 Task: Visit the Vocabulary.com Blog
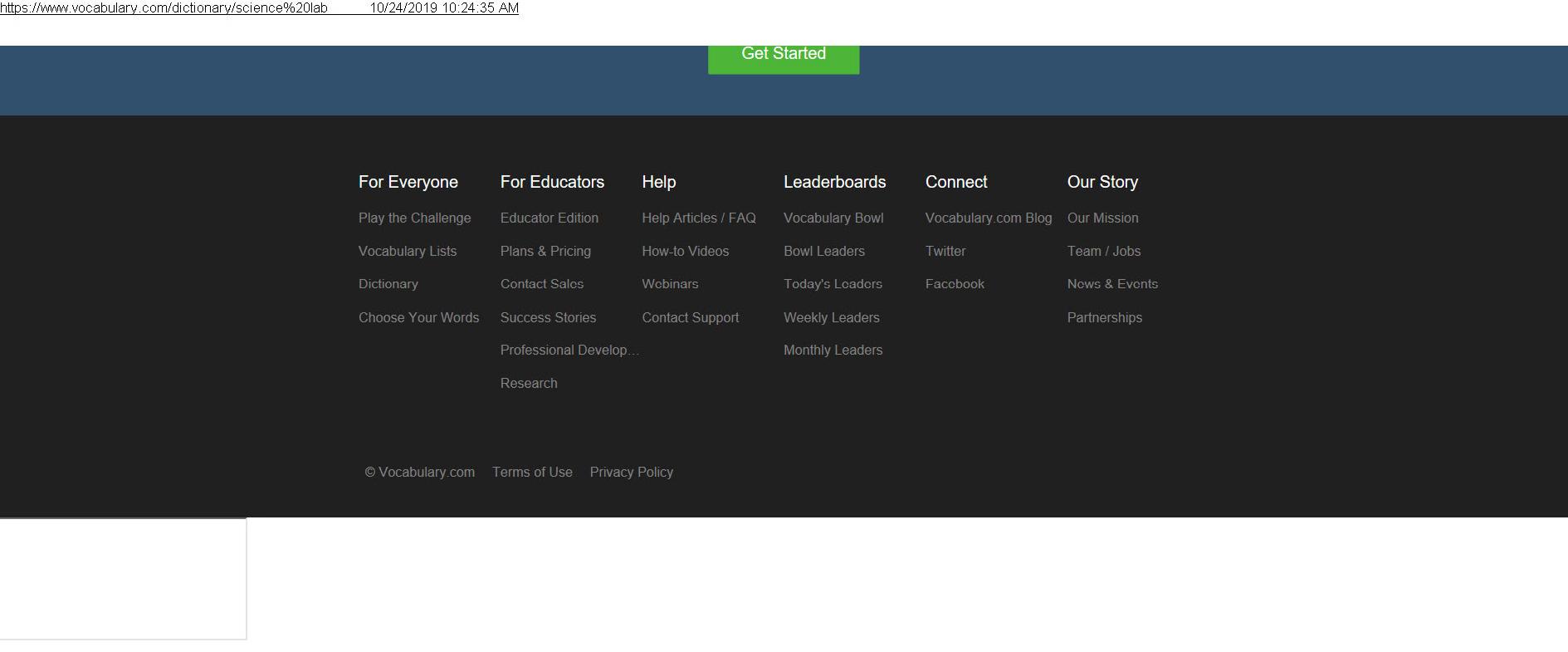point(988,218)
